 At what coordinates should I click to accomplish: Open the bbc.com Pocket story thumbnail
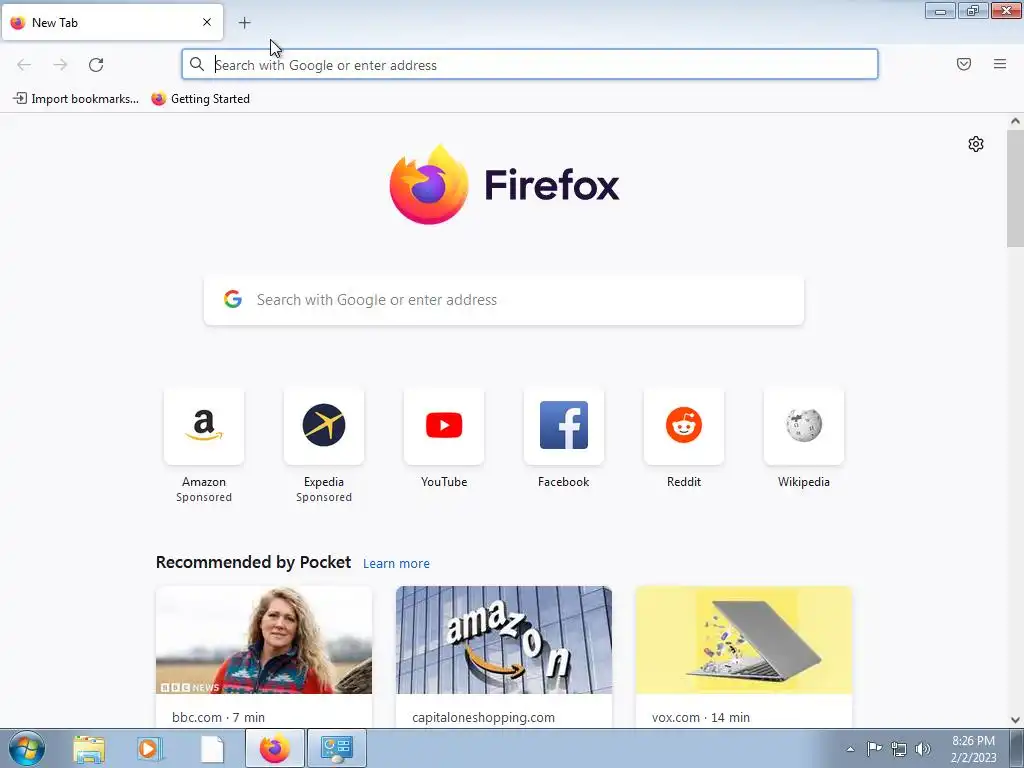point(264,640)
